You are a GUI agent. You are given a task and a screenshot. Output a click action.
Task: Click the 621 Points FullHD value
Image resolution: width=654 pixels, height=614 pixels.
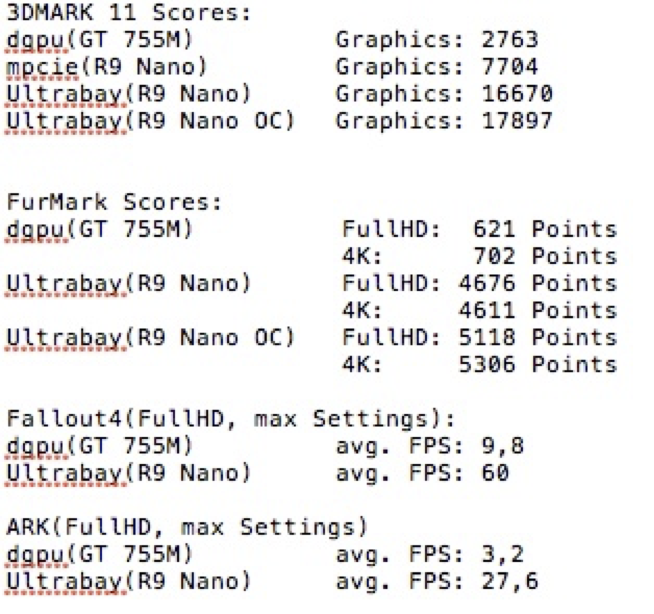coord(545,229)
